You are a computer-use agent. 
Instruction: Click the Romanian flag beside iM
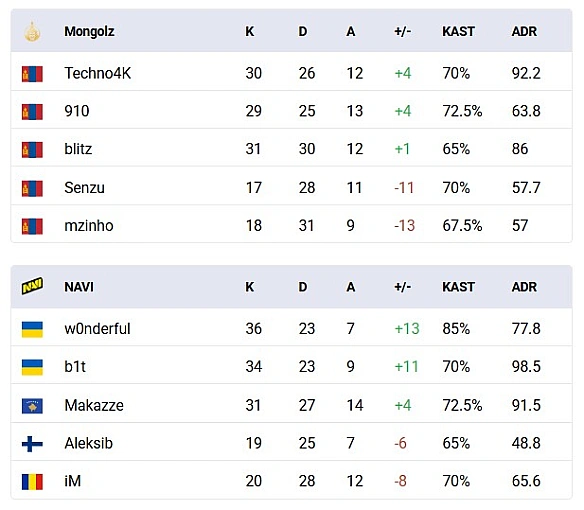click(32, 482)
